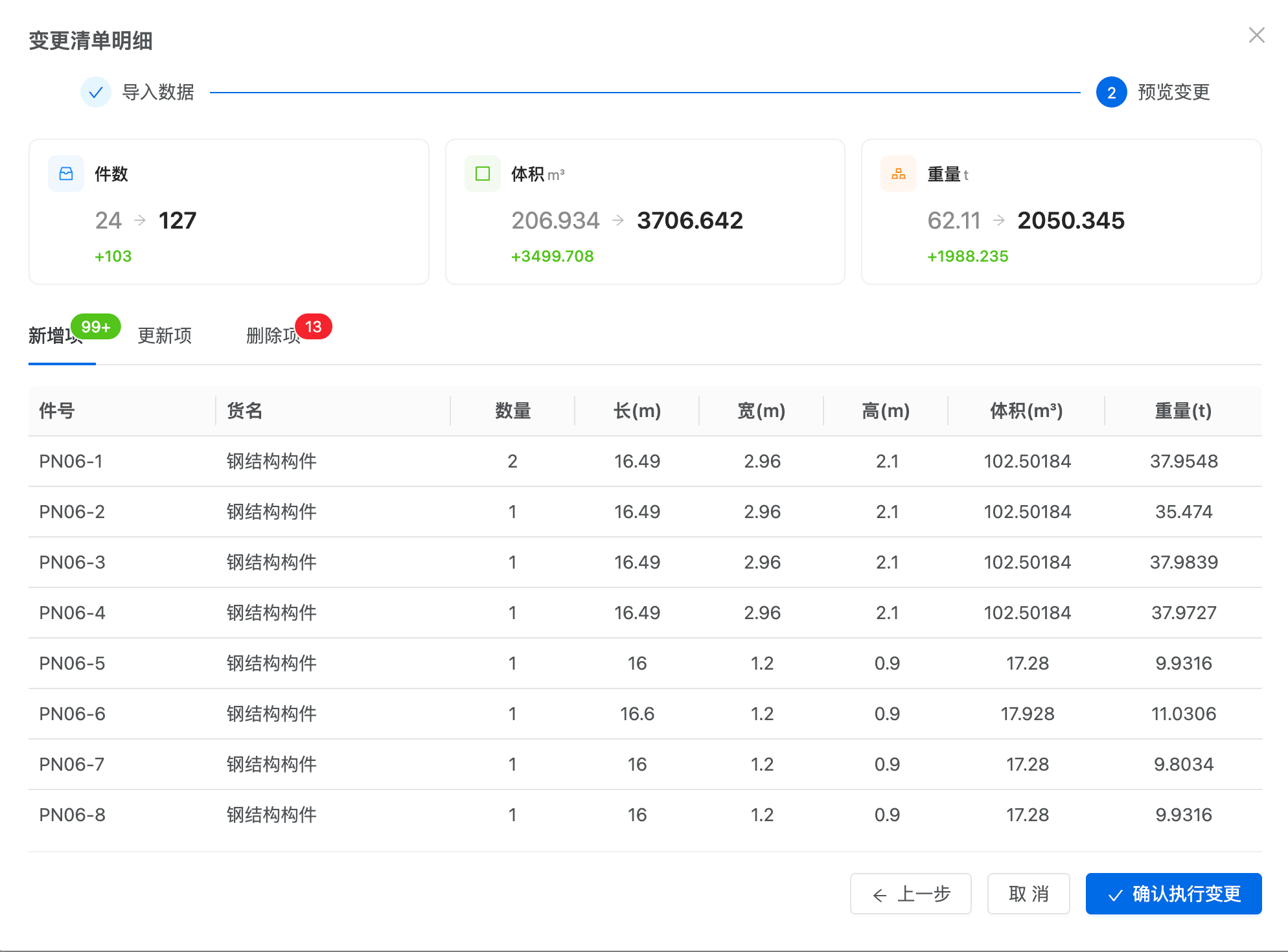This screenshot has width=1288, height=952.
Task: Click the PN06-5 row part number
Action: click(x=72, y=663)
